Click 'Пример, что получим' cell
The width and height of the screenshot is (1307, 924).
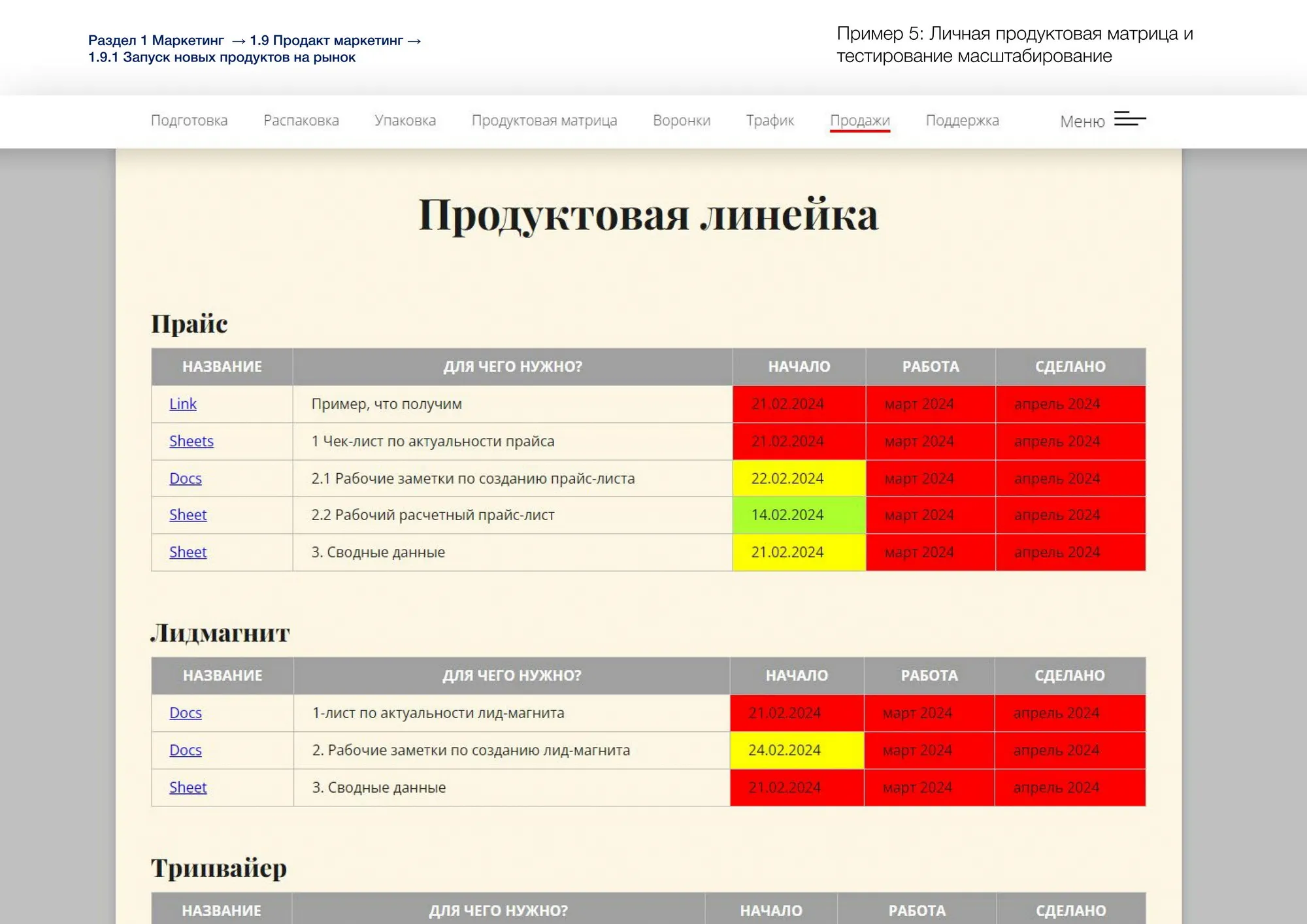[512, 404]
